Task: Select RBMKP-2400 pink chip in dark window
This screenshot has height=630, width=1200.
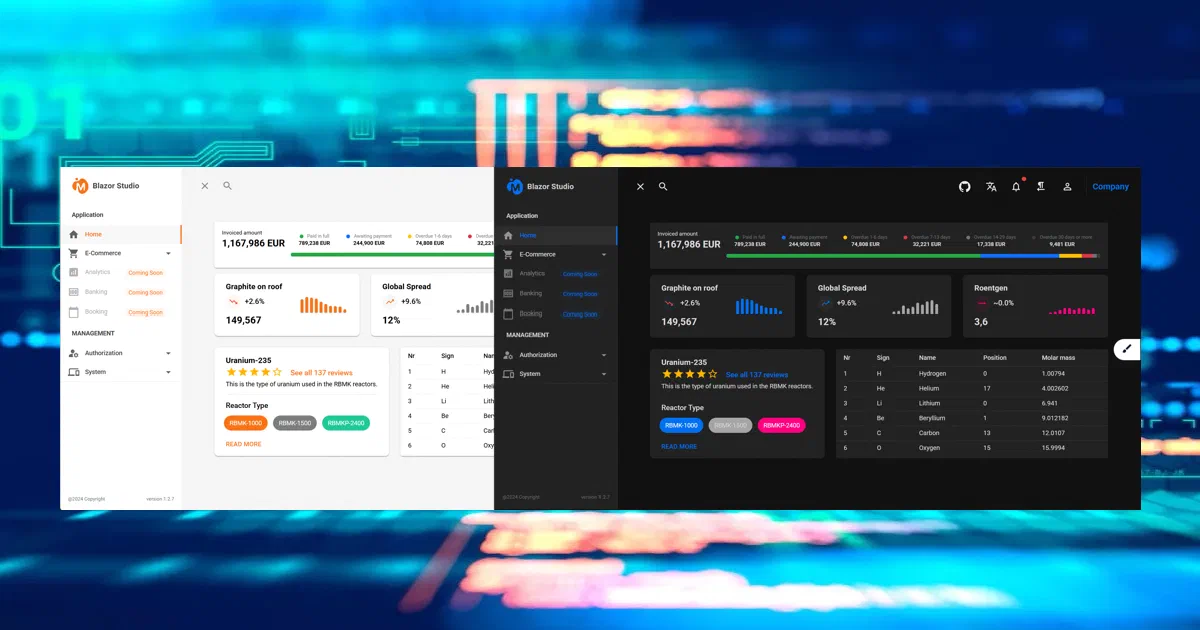Action: pyautogui.click(x=781, y=425)
